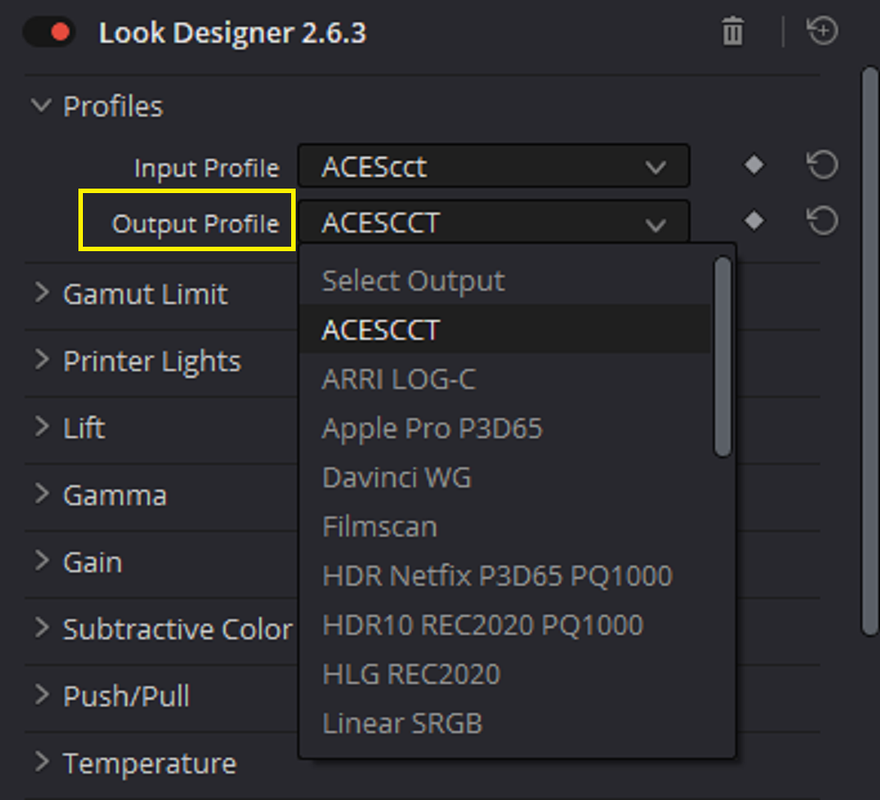Expand the Temperature section
This screenshot has height=800, width=880.
click(x=42, y=762)
